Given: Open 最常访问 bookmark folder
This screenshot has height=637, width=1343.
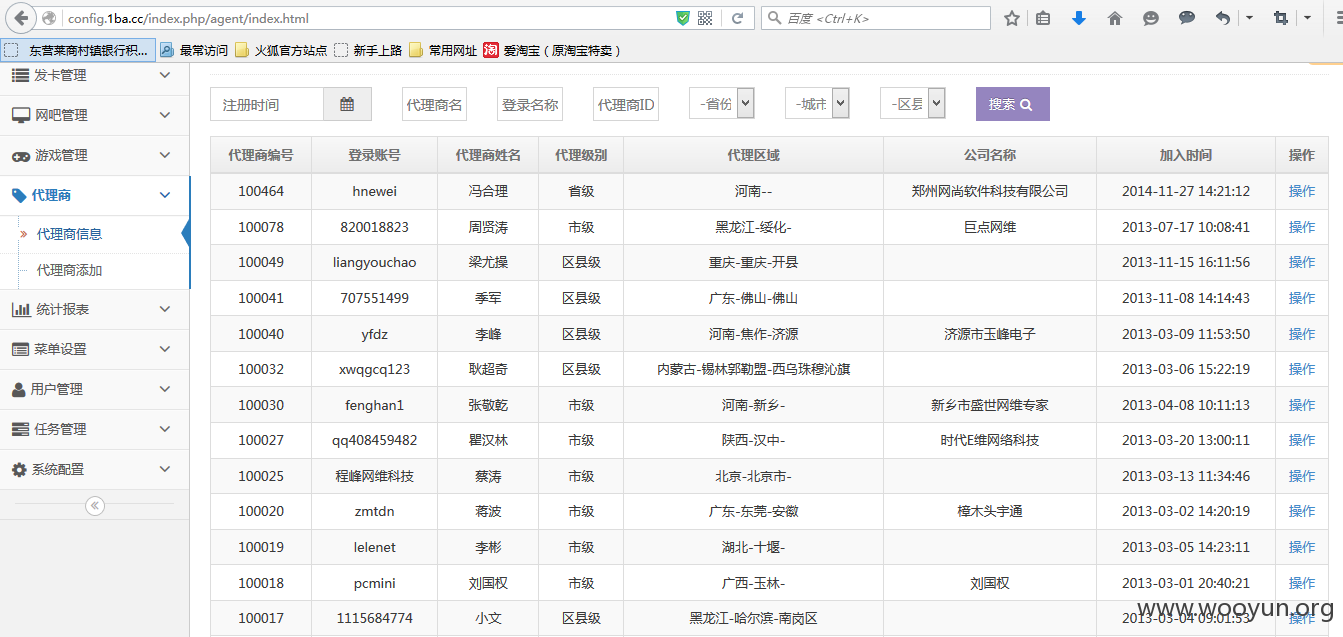Looking at the screenshot, I should [x=194, y=50].
